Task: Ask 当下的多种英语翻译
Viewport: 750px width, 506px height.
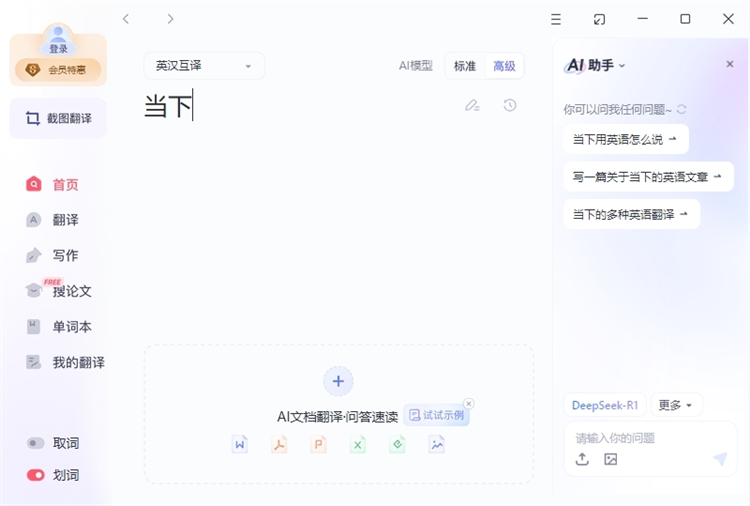Action: 631,214
